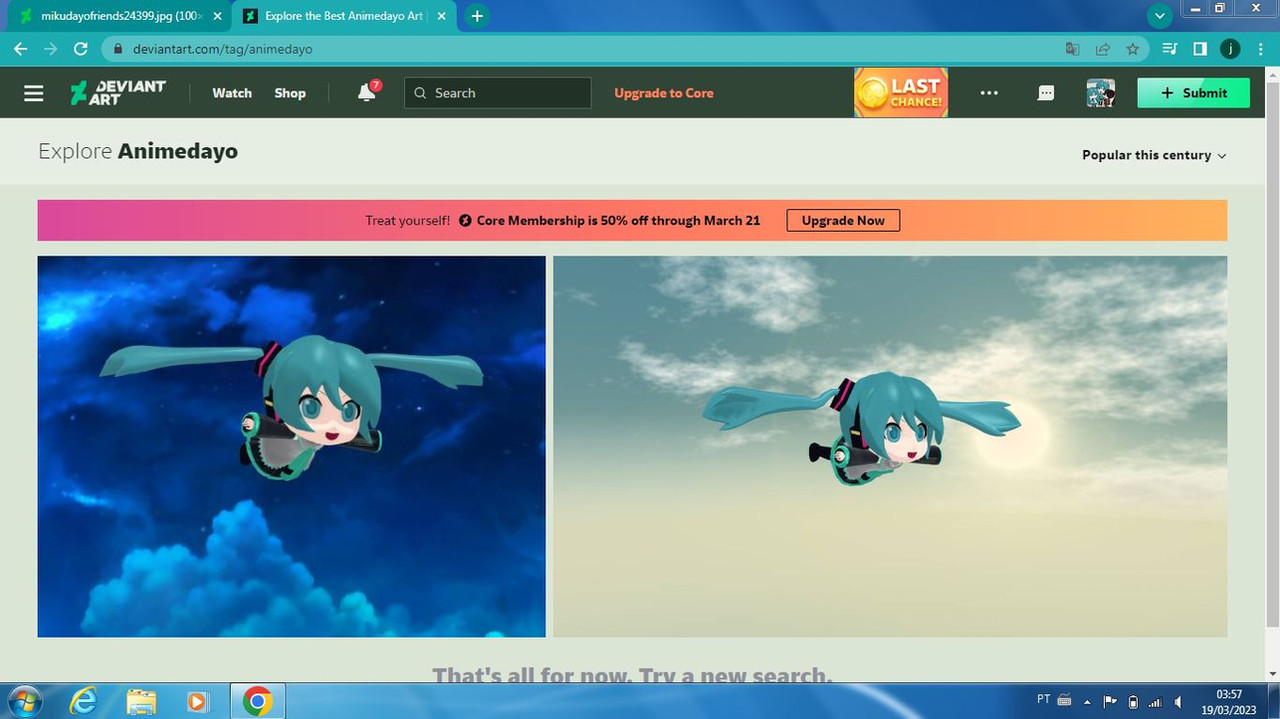1280x719 pixels.
Task: Open the three-dot more options in DeviantArt header
Action: point(989,93)
